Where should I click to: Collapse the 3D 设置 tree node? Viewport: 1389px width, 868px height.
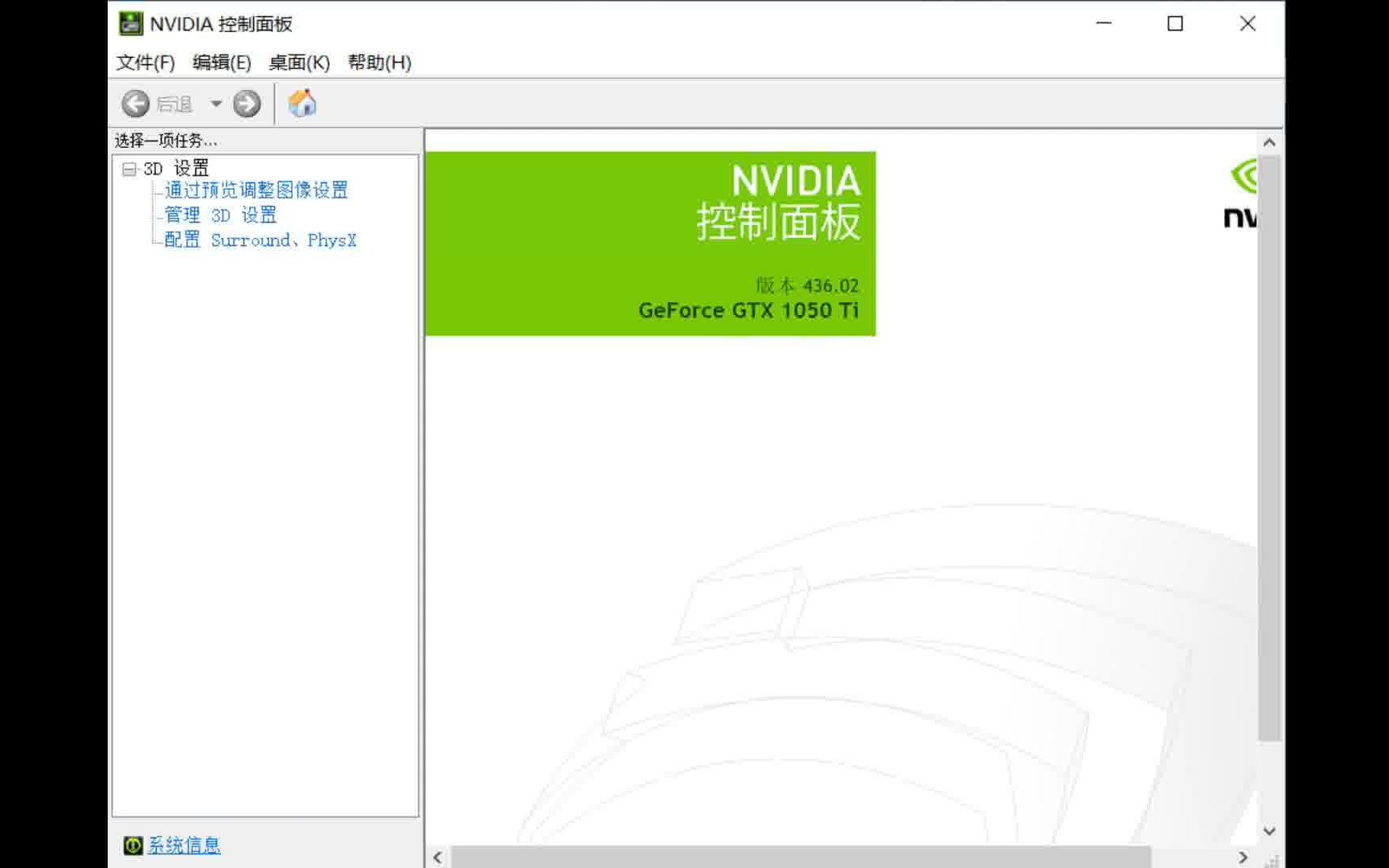coord(129,169)
